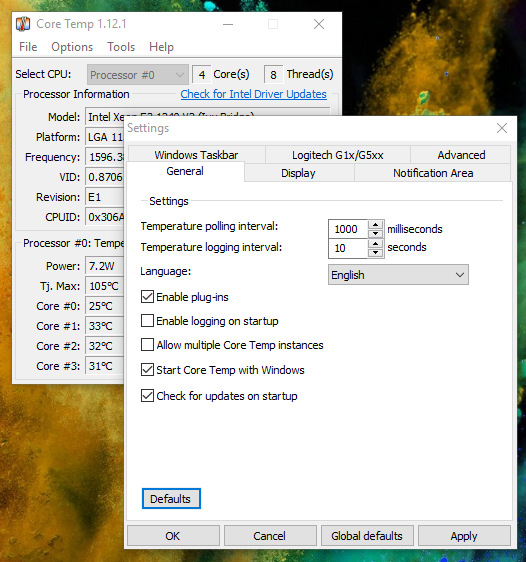
Task: Click the logging interval field showing 10
Action: coord(348,248)
